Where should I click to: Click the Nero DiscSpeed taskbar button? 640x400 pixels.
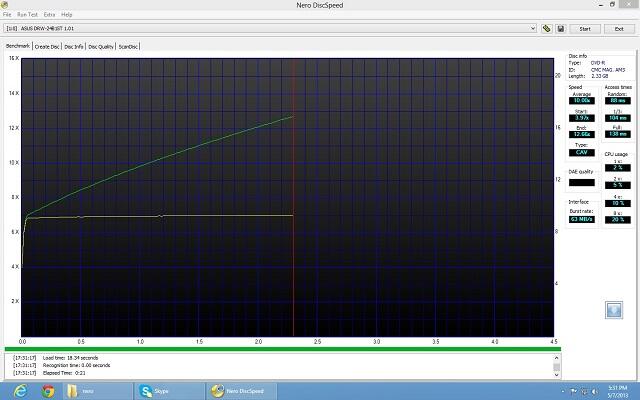(x=241, y=391)
